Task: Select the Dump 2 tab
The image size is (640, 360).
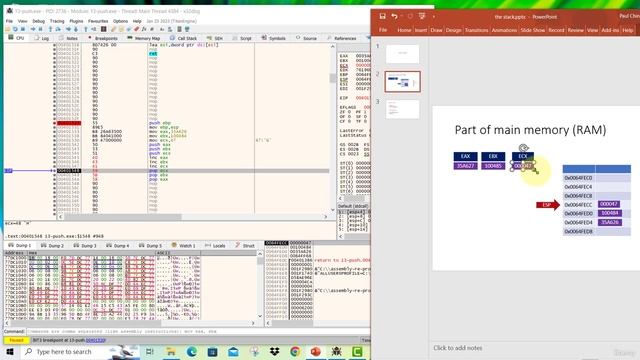Action: tap(53, 246)
